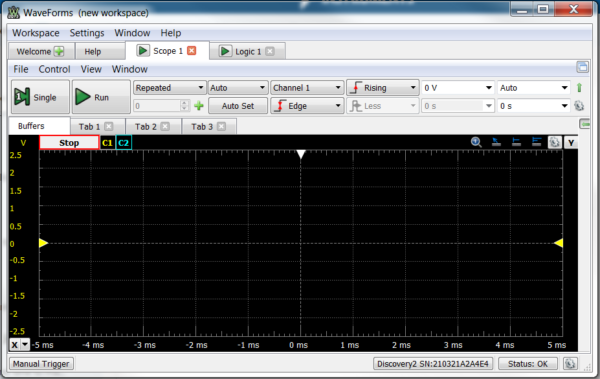Open the Settings menu
The width and height of the screenshot is (600, 379).
click(x=87, y=33)
